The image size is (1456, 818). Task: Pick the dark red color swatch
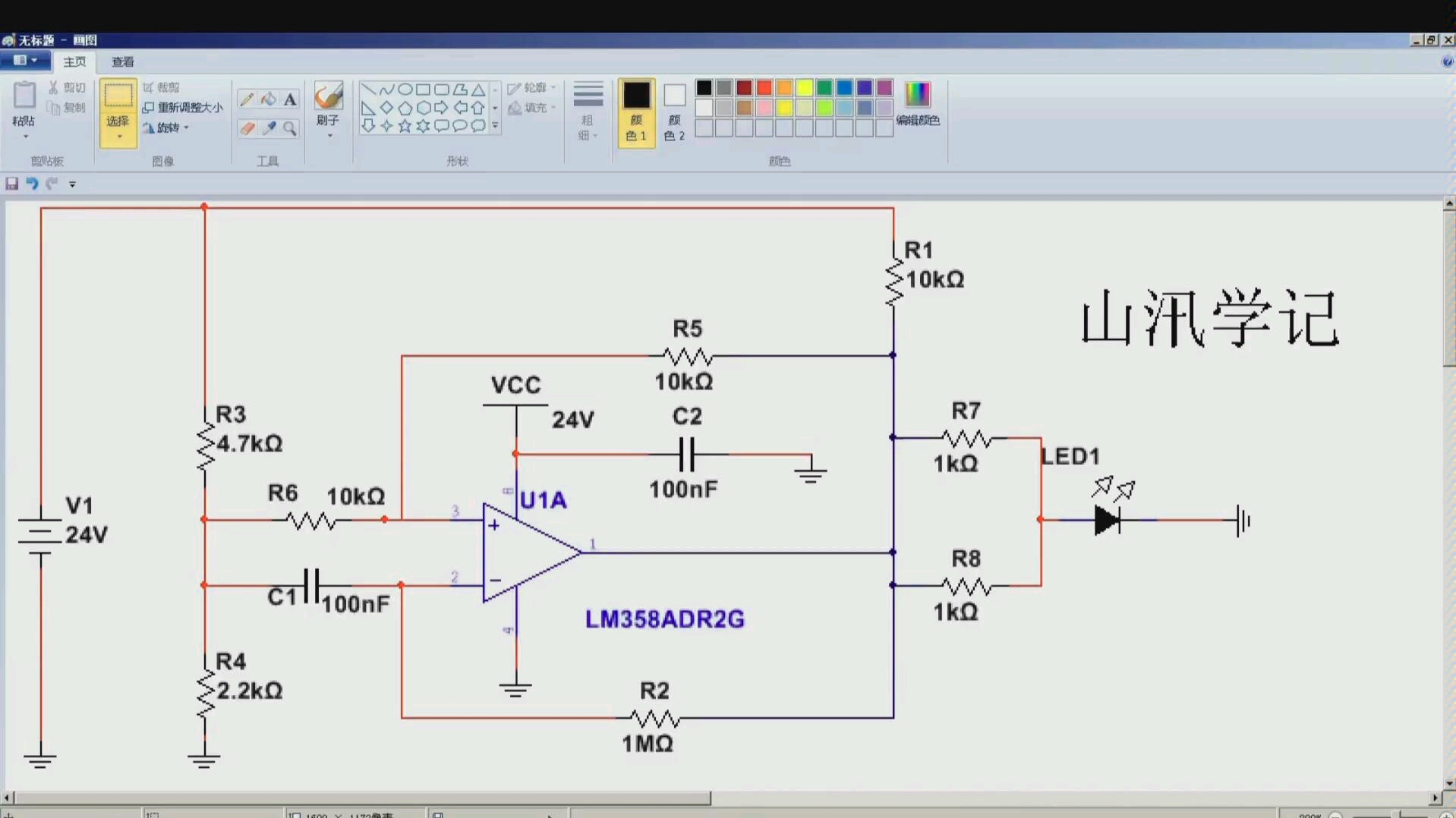pos(744,88)
